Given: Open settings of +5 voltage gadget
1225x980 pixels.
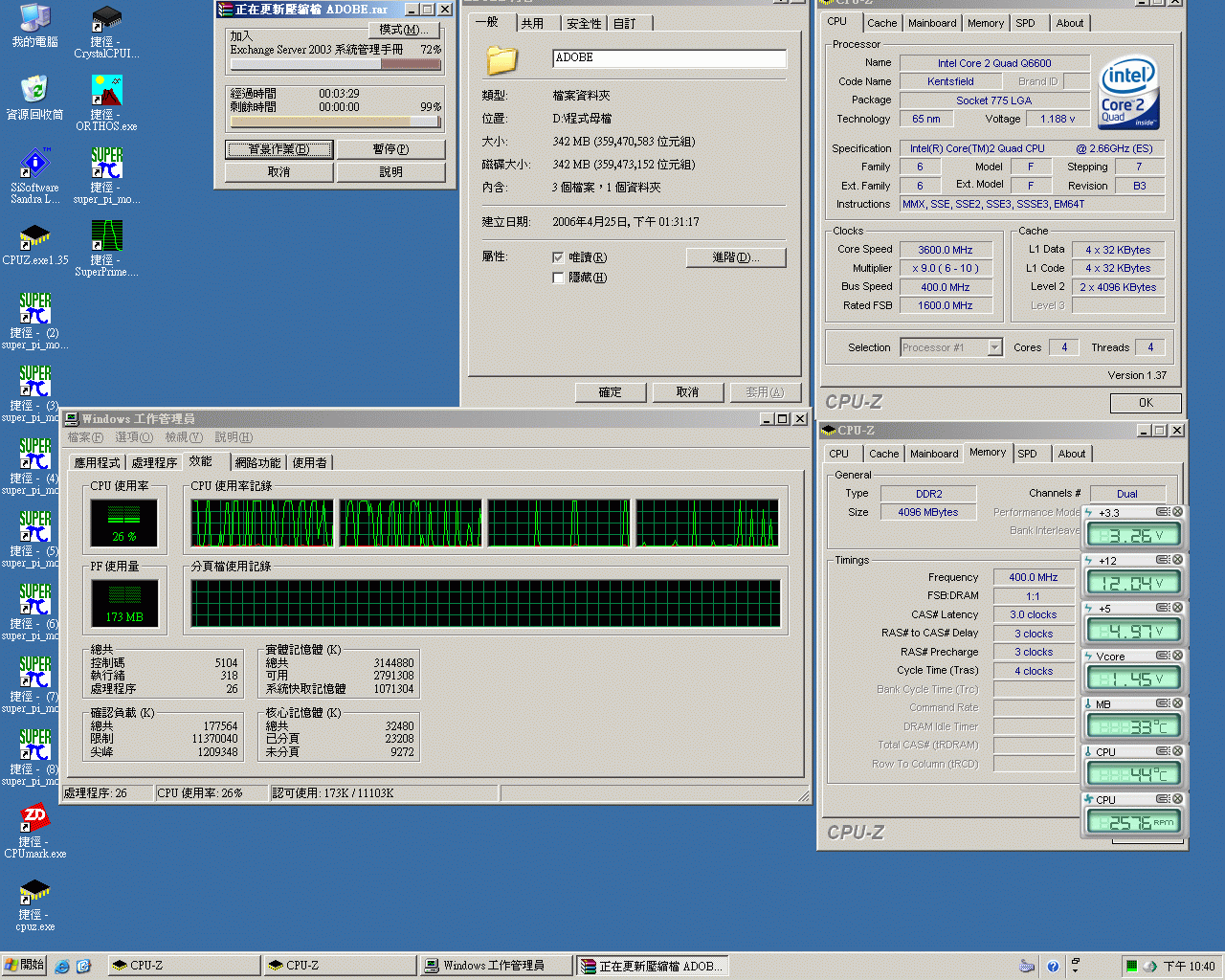Looking at the screenshot, I should pos(1163,608).
